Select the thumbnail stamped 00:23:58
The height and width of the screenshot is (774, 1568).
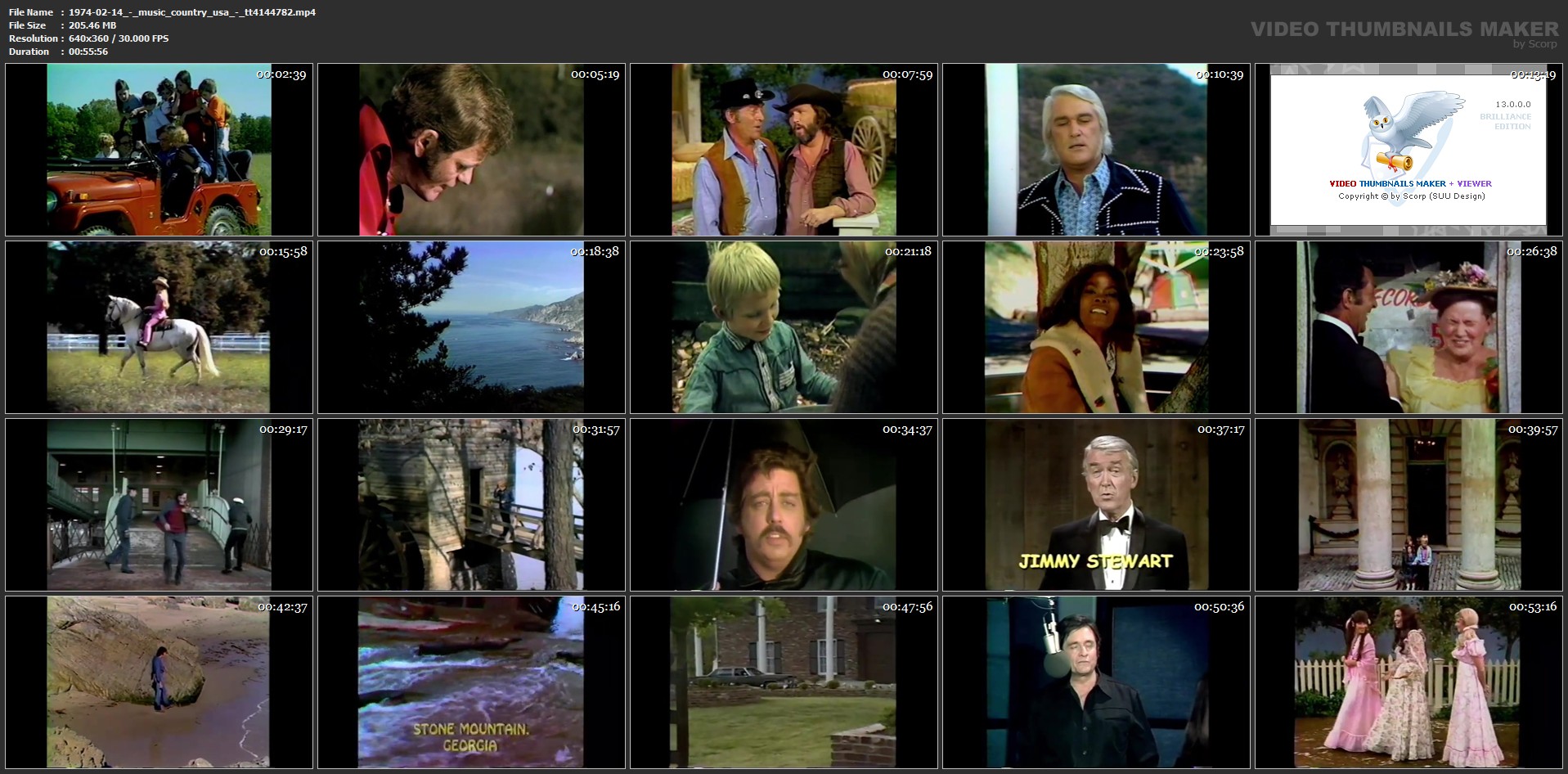pos(1096,327)
